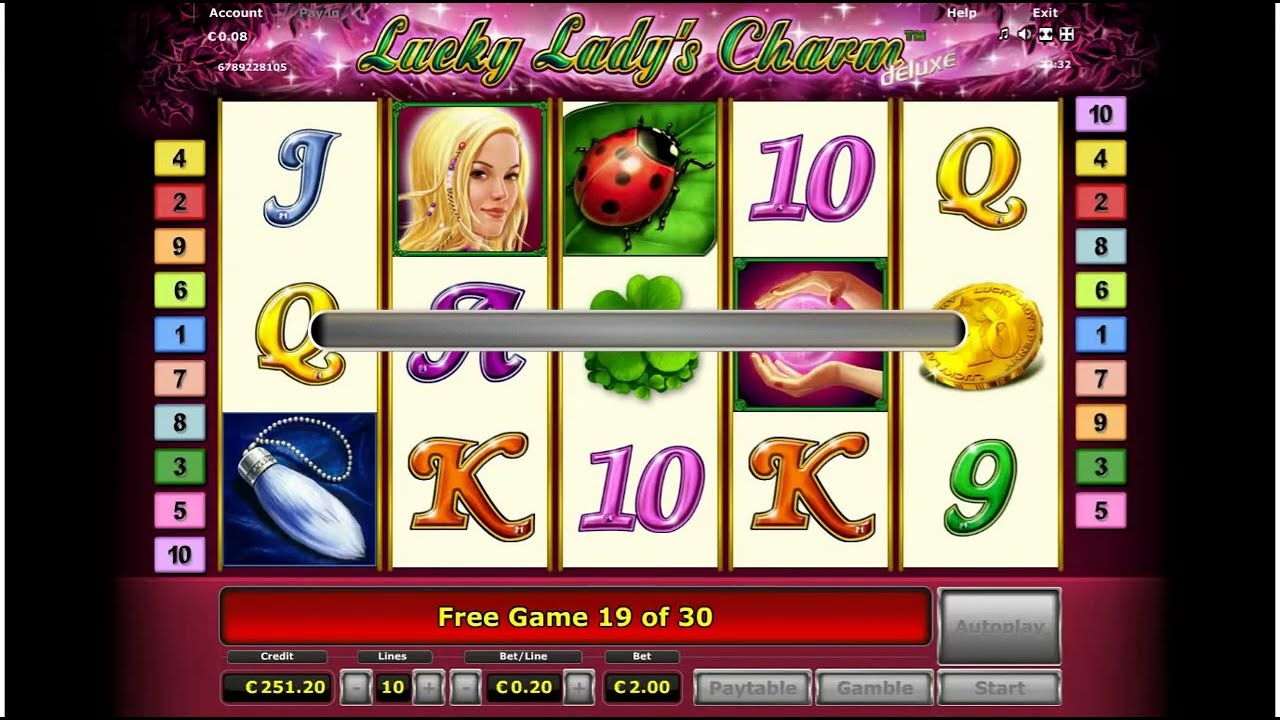The image size is (1280, 720).
Task: Select the crystal ball hands symbol
Action: [x=810, y=335]
